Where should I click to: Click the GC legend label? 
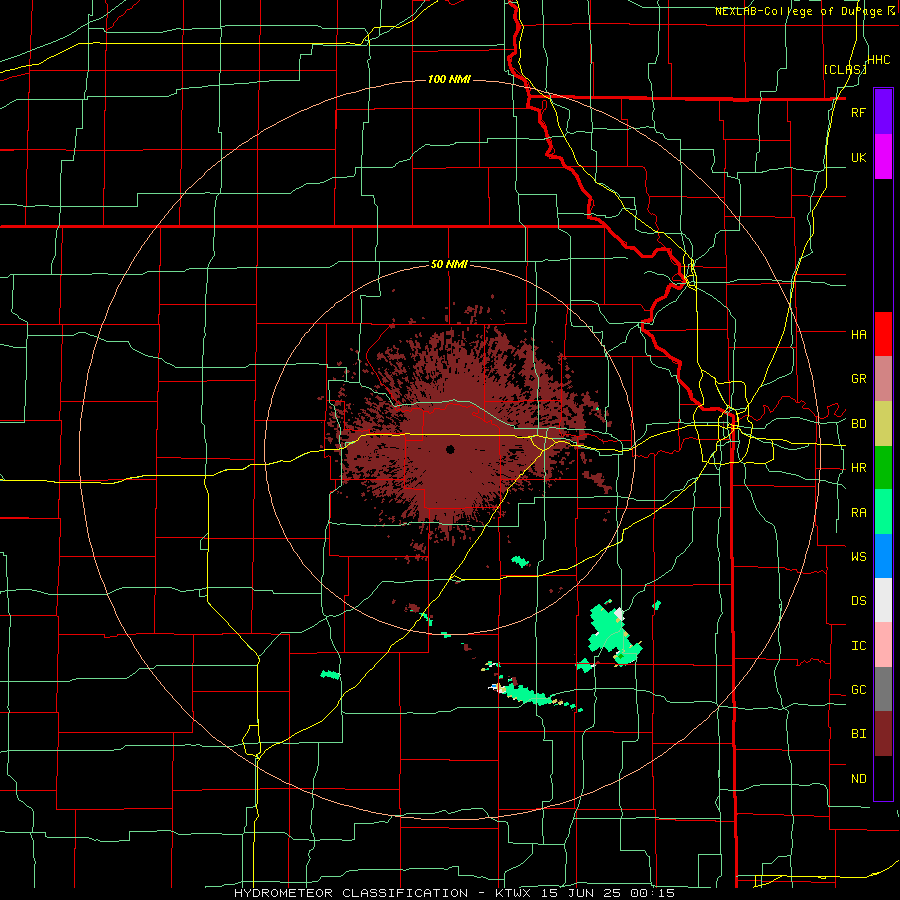859,690
